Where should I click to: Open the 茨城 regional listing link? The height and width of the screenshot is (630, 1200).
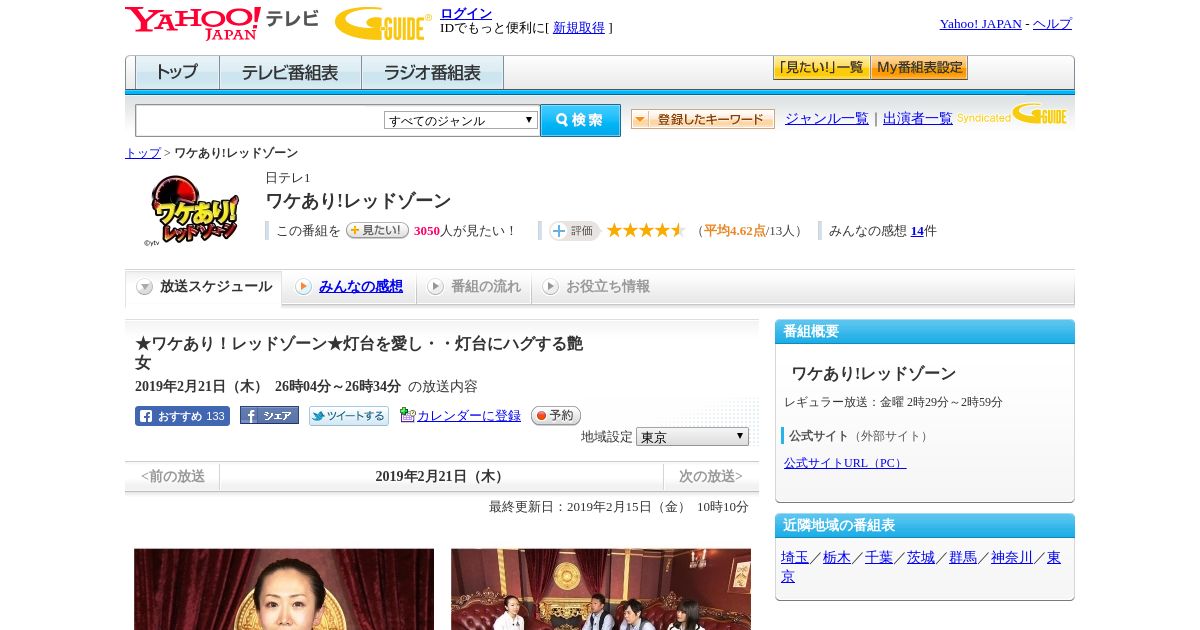921,558
